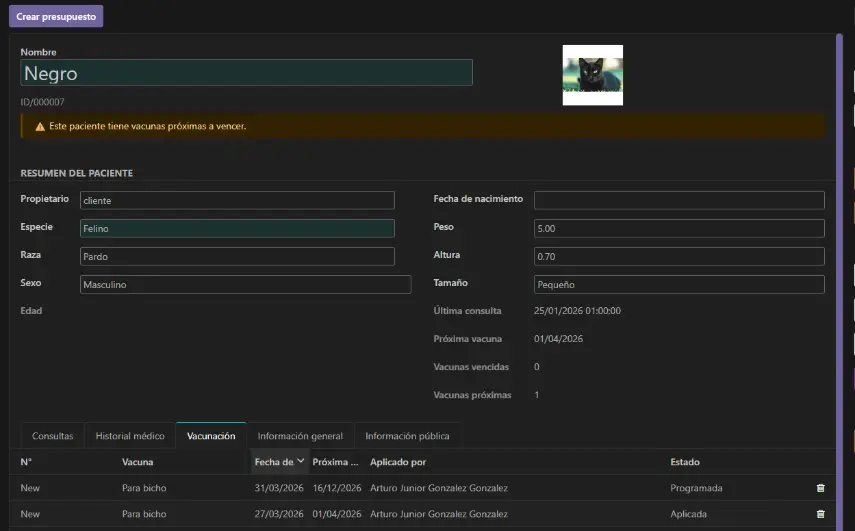855x531 pixels.
Task: Click the Nombre field containing Negro
Action: tap(246, 73)
